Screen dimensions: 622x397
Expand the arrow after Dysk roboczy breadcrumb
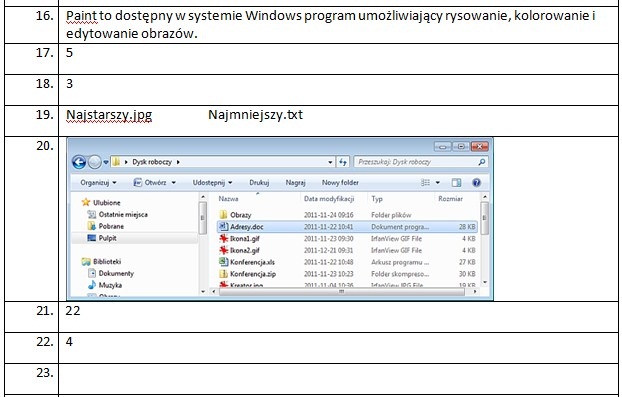(x=178, y=162)
